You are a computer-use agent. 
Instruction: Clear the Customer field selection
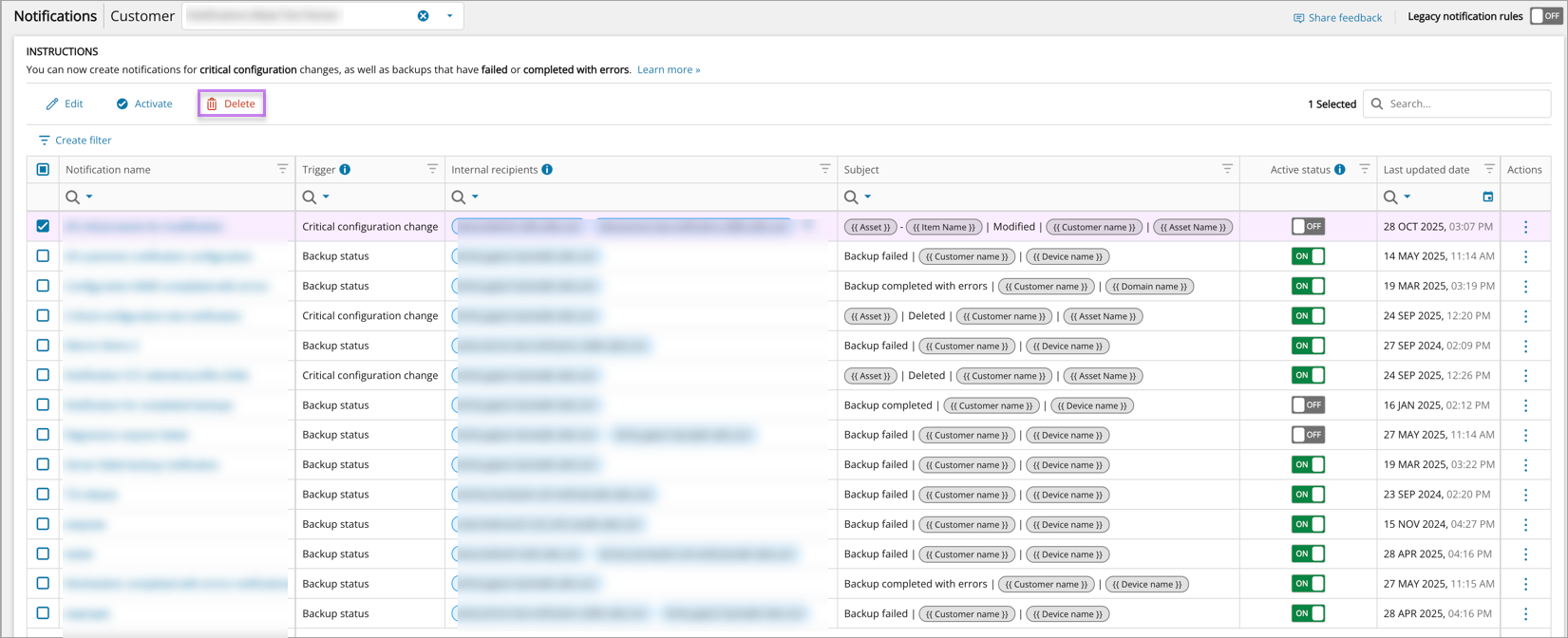pos(424,16)
